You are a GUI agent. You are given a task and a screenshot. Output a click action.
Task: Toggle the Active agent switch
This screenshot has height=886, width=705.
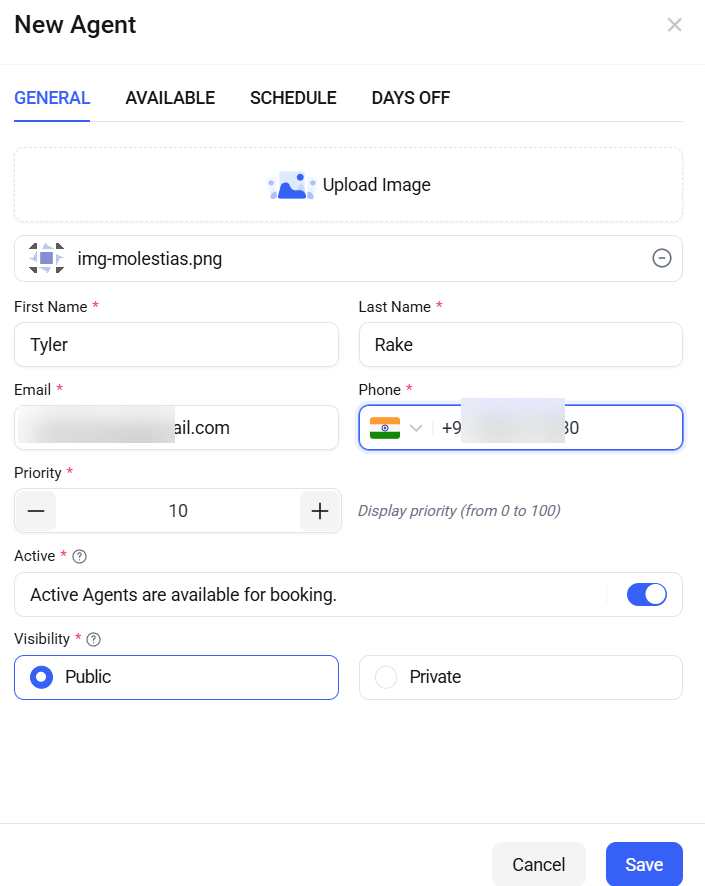tap(646, 595)
